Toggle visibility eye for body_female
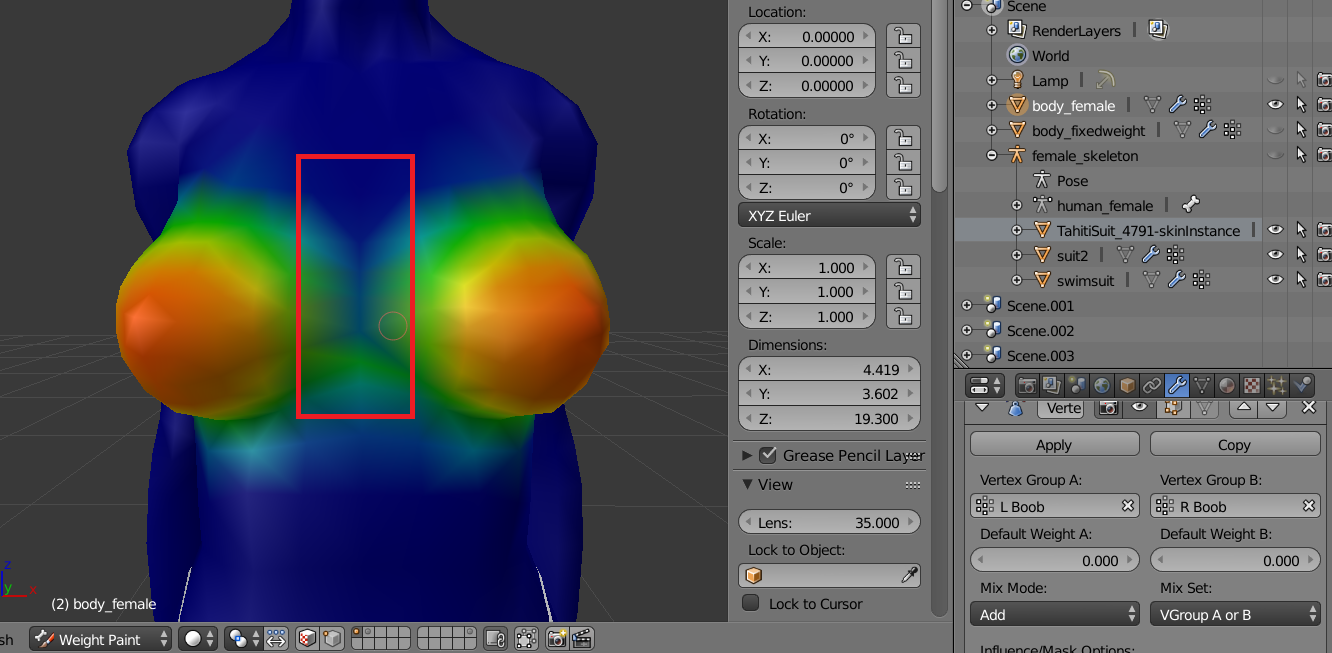Screen dimensions: 1332x653 (x=1275, y=105)
